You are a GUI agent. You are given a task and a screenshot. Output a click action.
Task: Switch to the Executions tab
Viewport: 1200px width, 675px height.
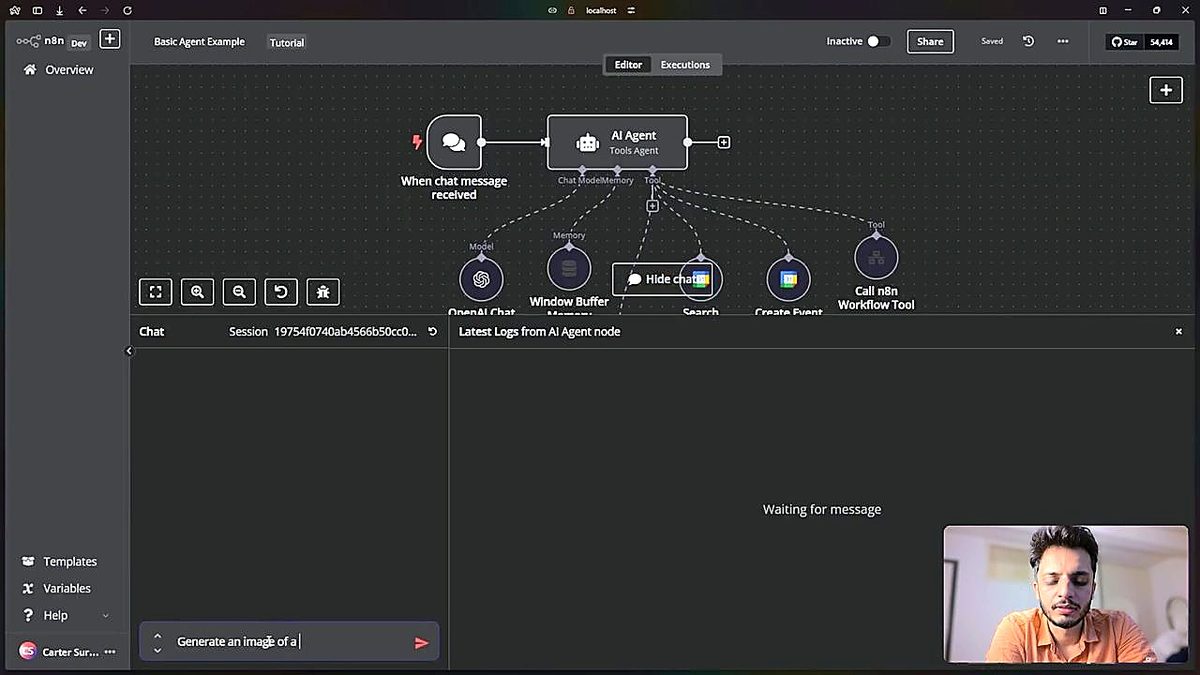685,65
